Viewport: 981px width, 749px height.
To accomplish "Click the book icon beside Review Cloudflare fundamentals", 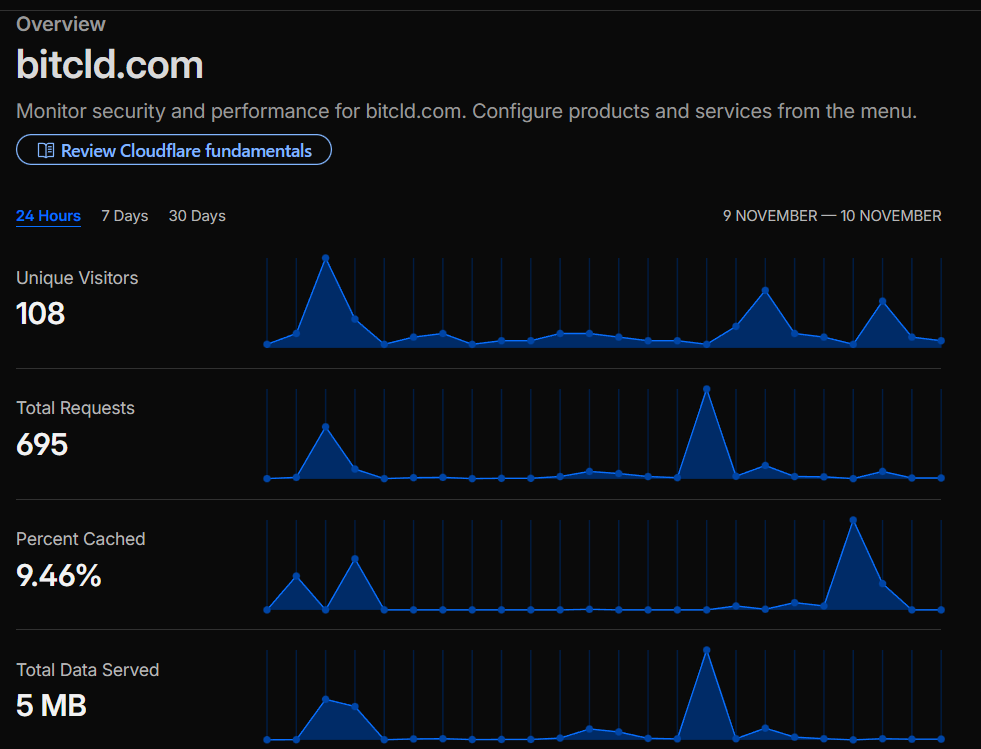I will [x=45, y=151].
